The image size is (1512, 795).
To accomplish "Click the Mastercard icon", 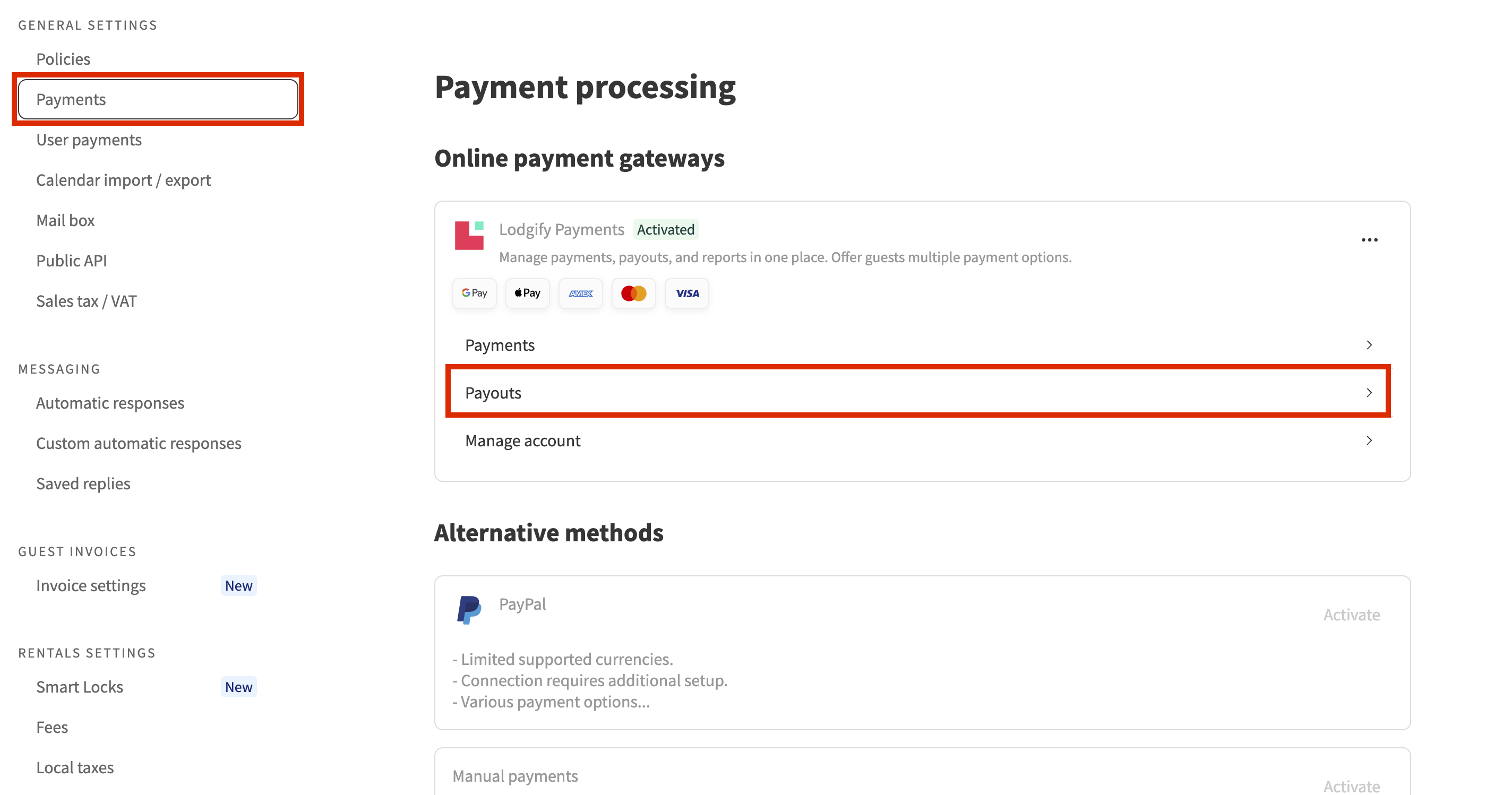I will pos(633,293).
